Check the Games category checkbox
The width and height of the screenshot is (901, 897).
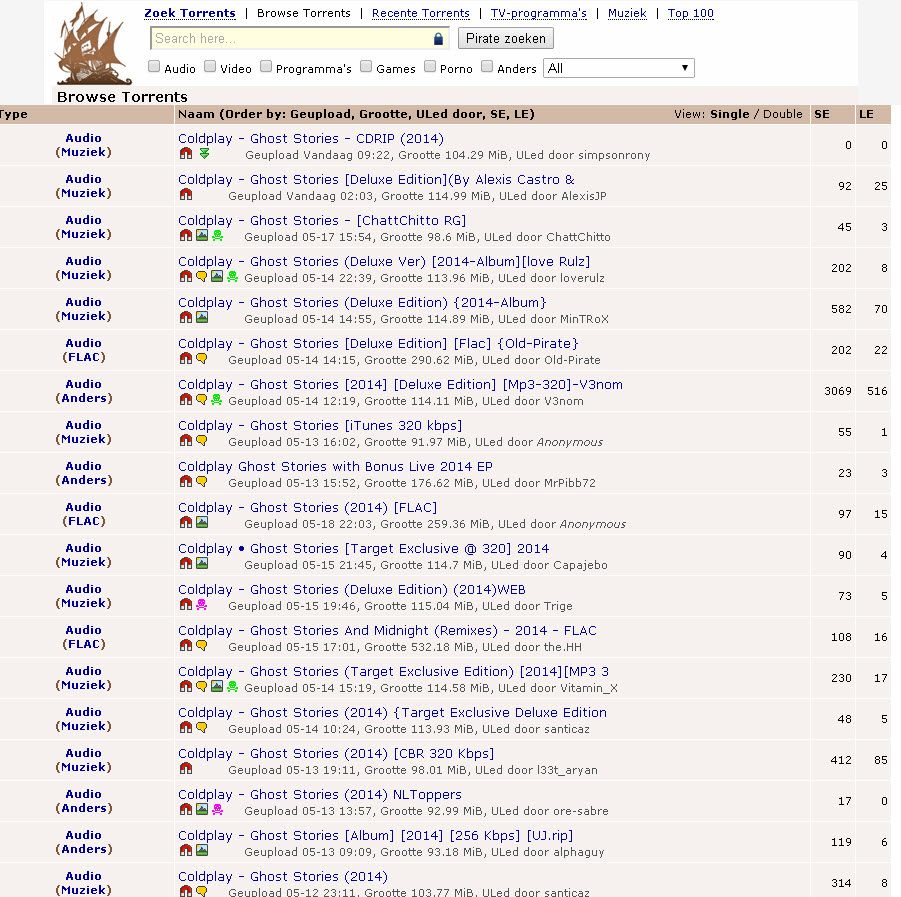pos(366,67)
